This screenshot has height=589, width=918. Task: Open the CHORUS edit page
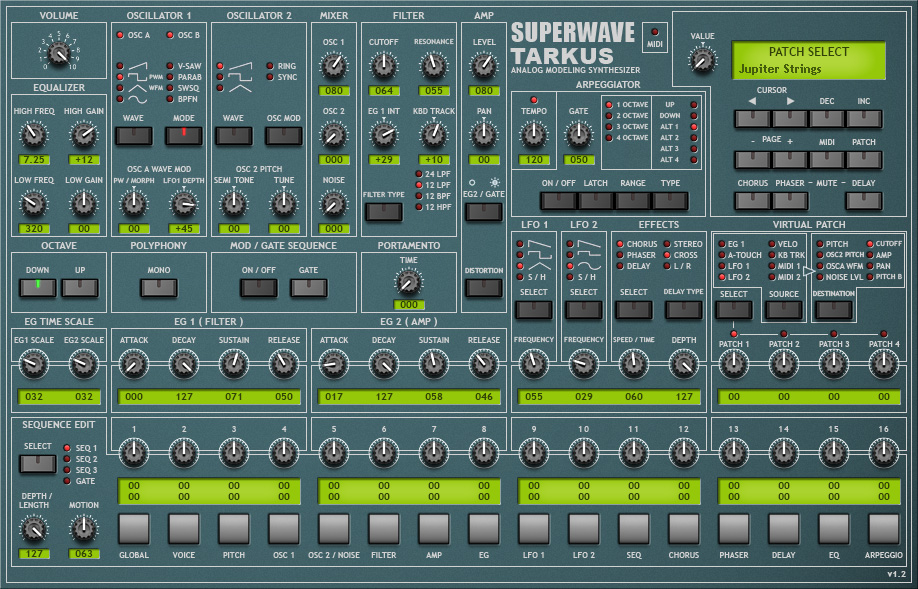684,529
